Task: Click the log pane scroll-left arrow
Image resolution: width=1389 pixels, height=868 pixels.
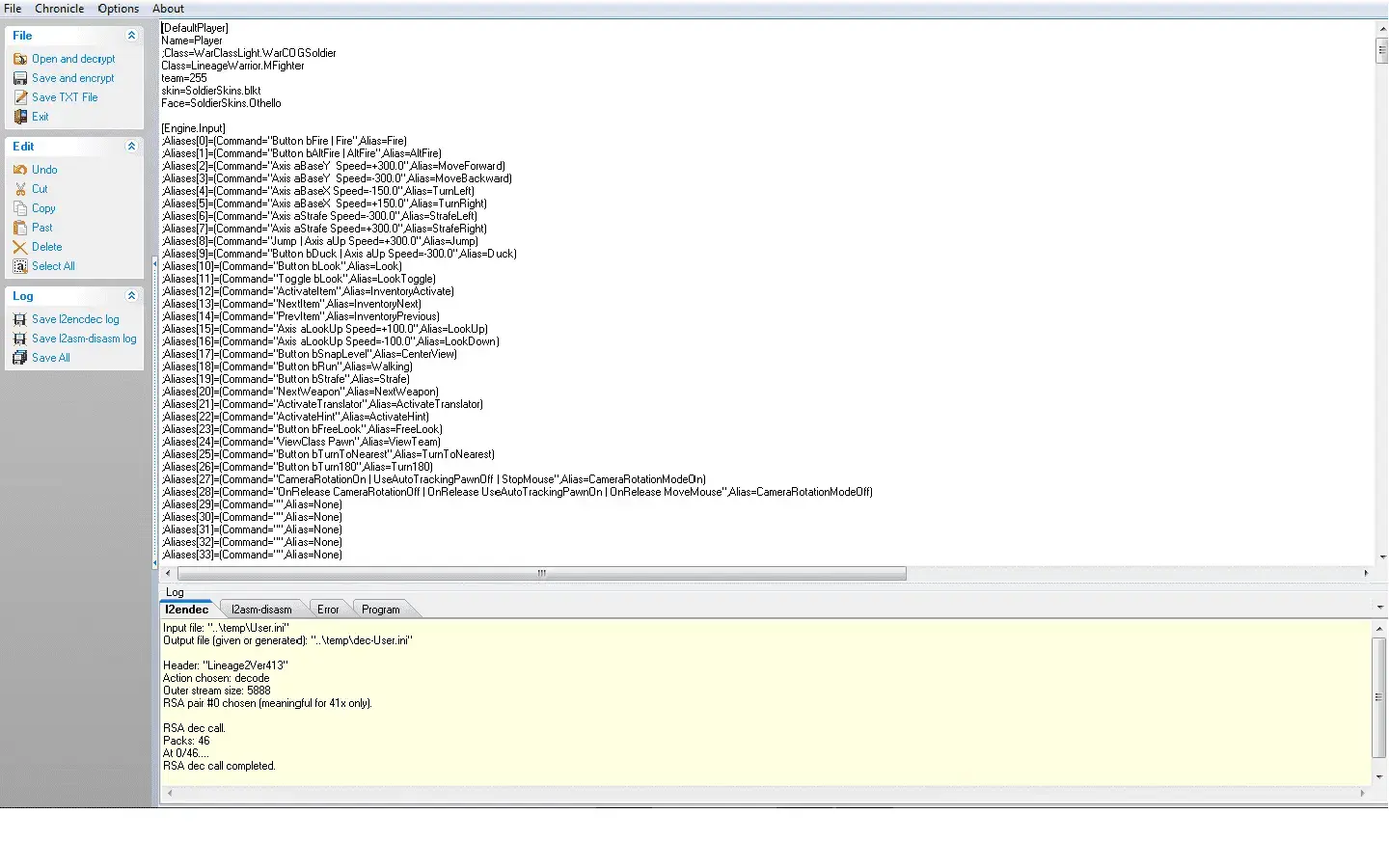Action: (170, 793)
